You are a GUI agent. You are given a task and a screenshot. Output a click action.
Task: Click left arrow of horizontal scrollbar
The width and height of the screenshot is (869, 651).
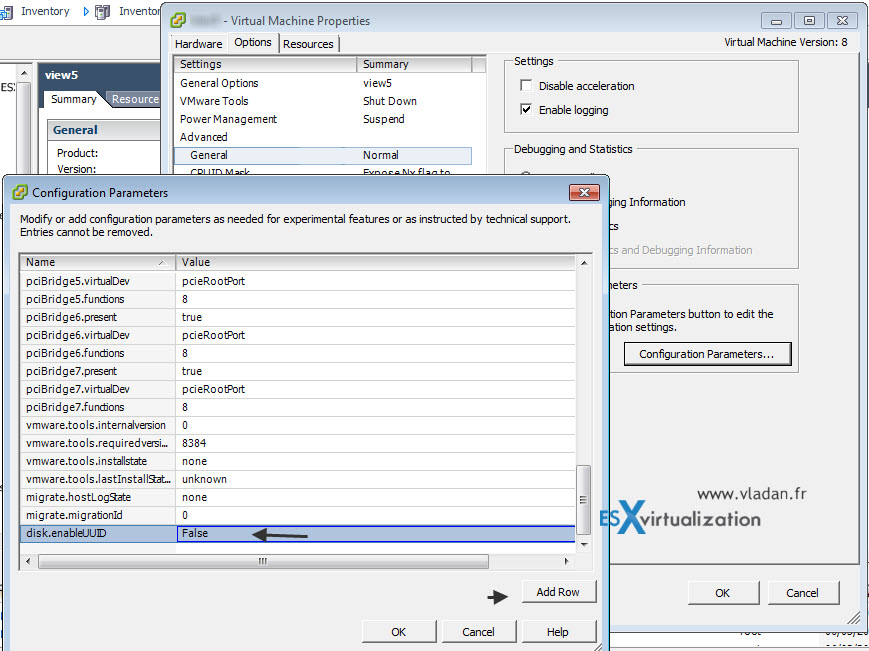(28, 561)
